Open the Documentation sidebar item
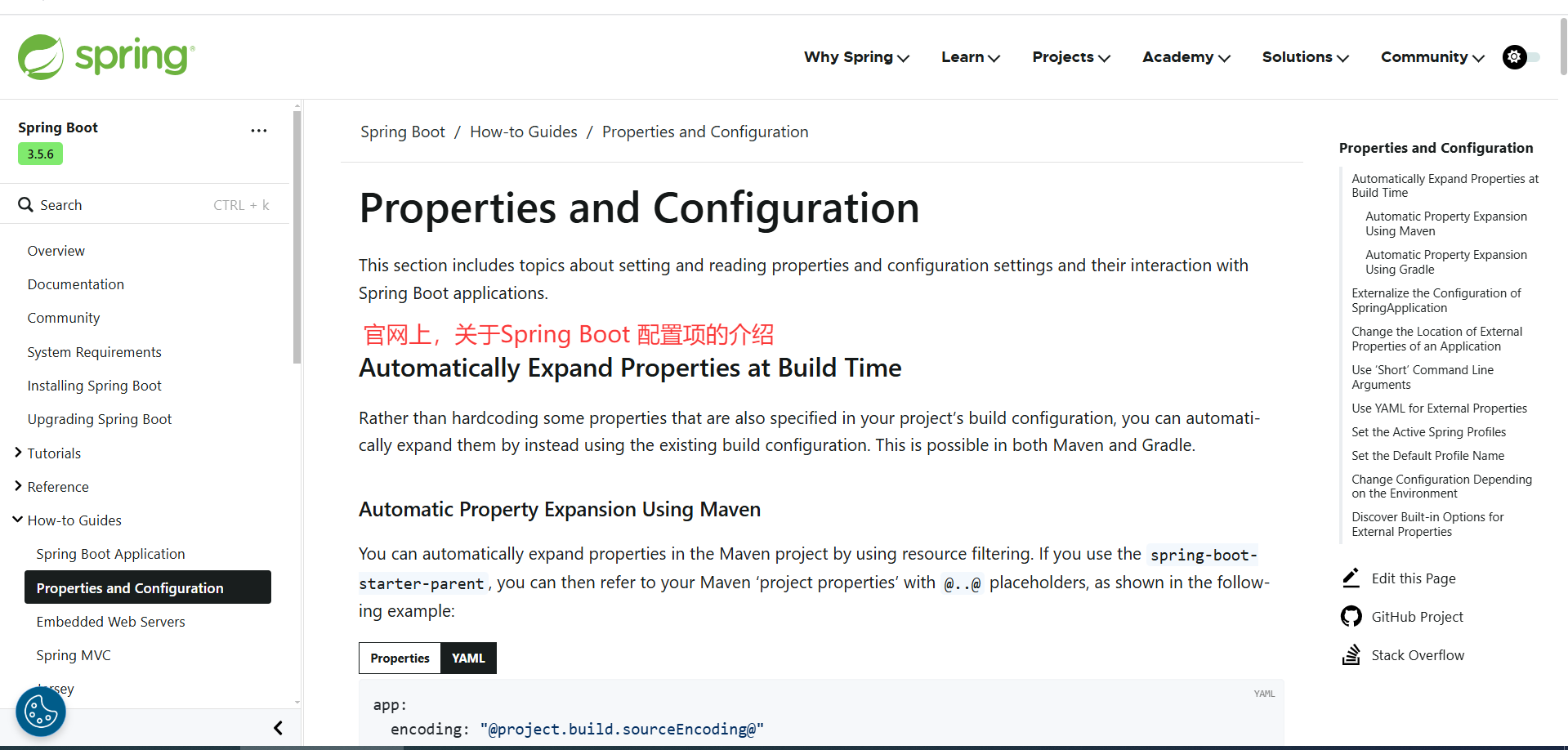 (75, 284)
